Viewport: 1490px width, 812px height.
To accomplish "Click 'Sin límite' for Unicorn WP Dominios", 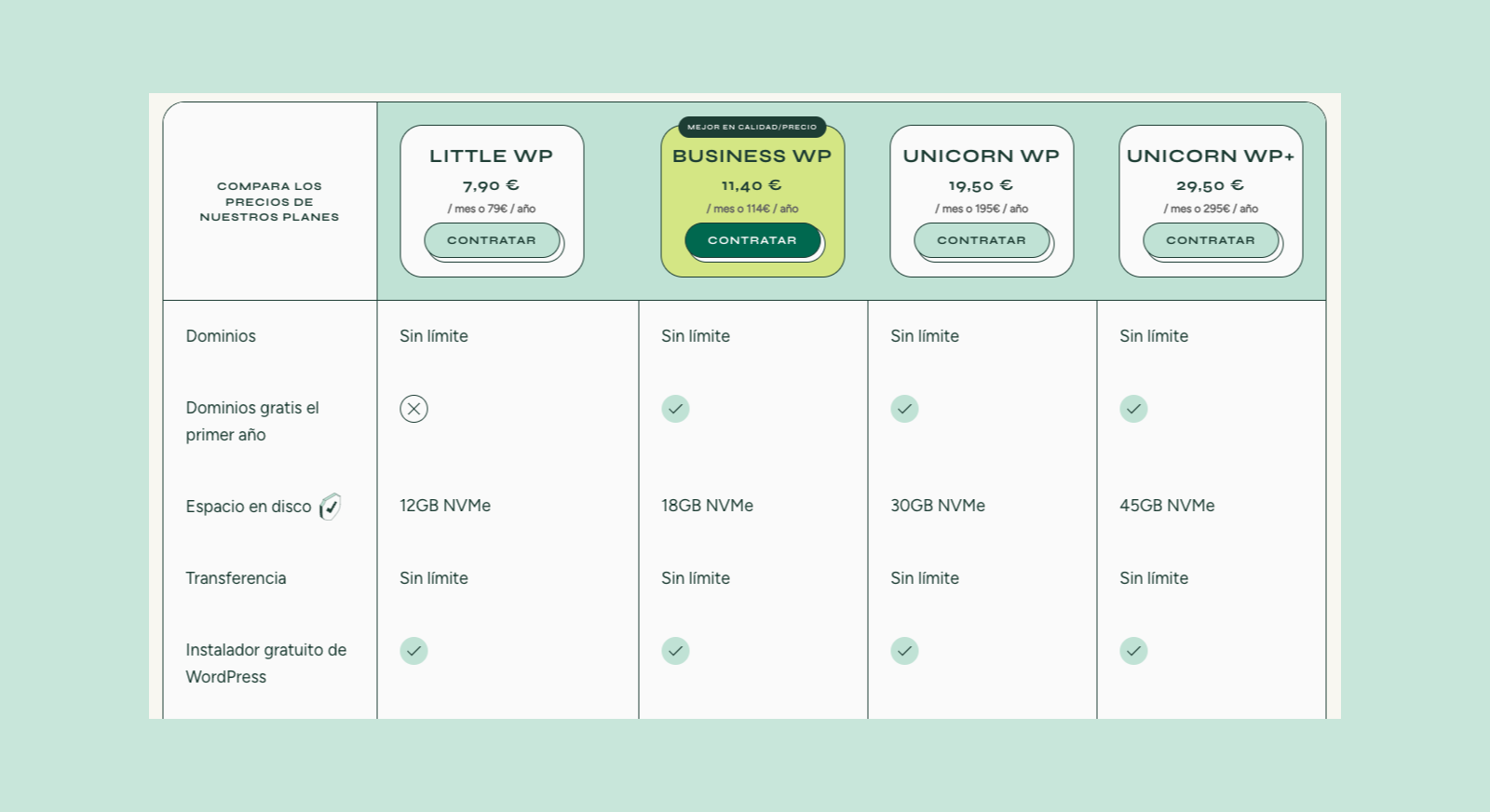I will (x=925, y=336).
